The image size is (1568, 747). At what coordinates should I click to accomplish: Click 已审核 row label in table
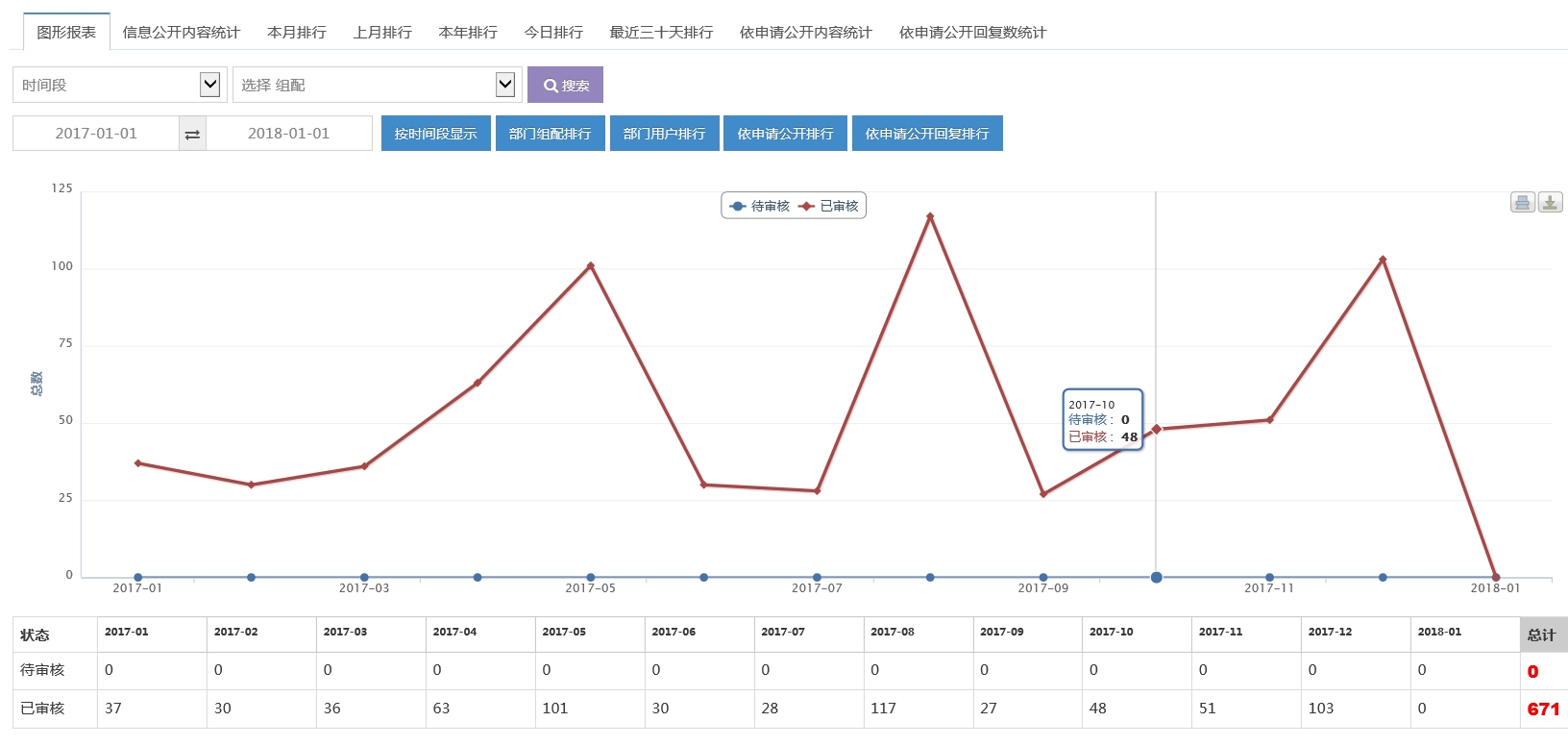click(42, 709)
